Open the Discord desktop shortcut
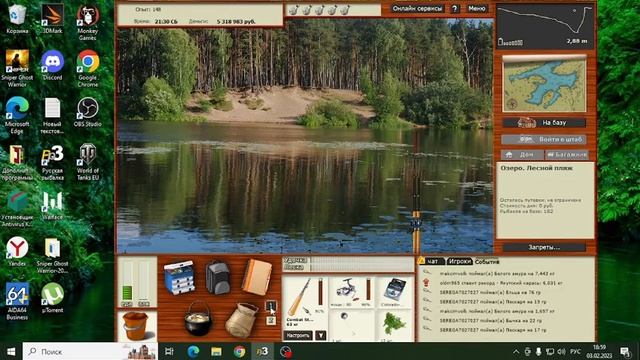 click(x=52, y=65)
